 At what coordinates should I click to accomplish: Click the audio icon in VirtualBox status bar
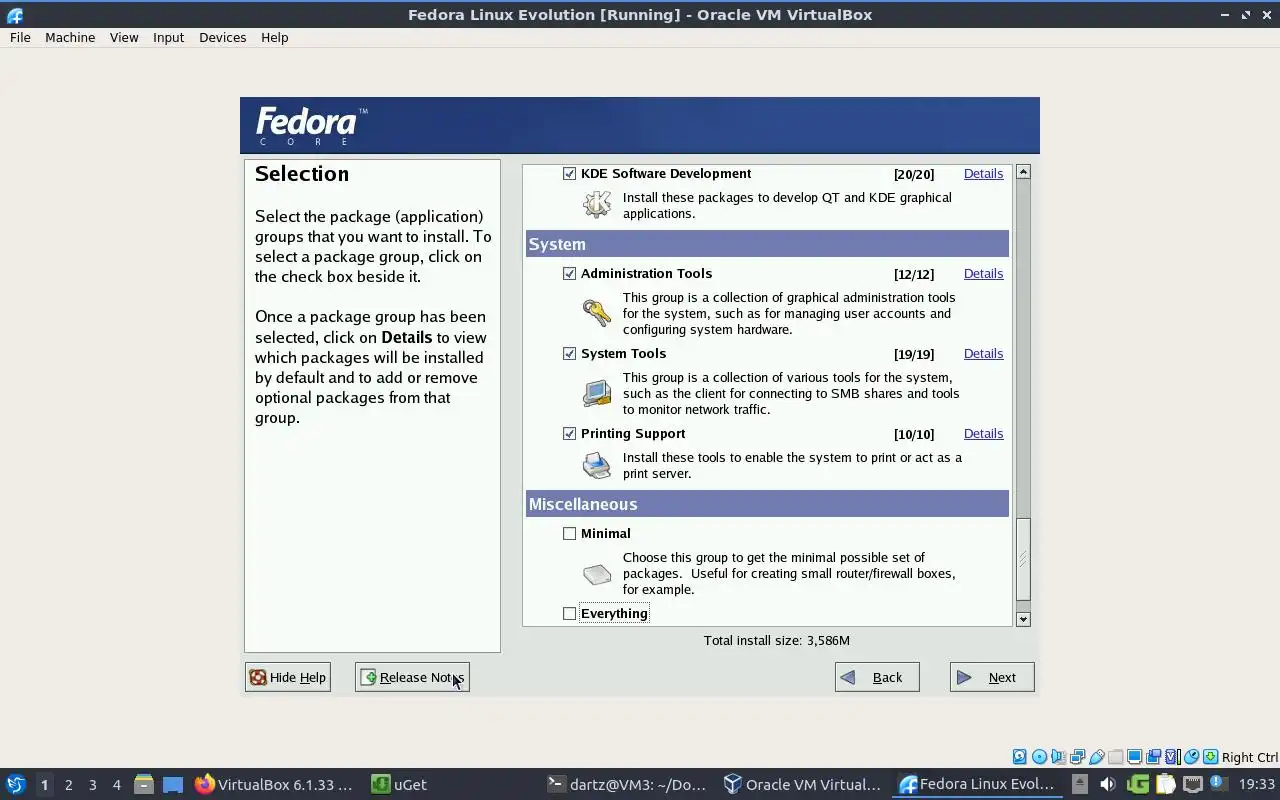point(1058,757)
